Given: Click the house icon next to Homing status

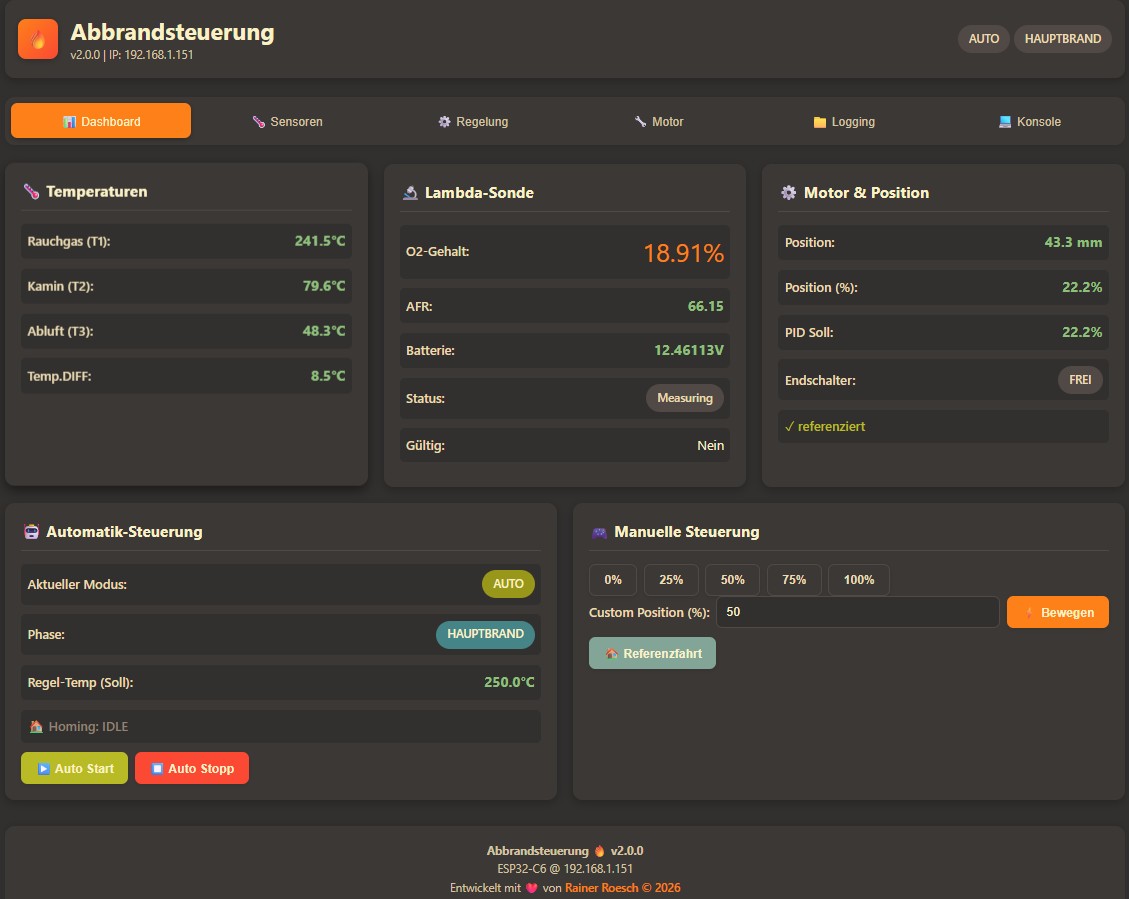Looking at the screenshot, I should pos(36,727).
